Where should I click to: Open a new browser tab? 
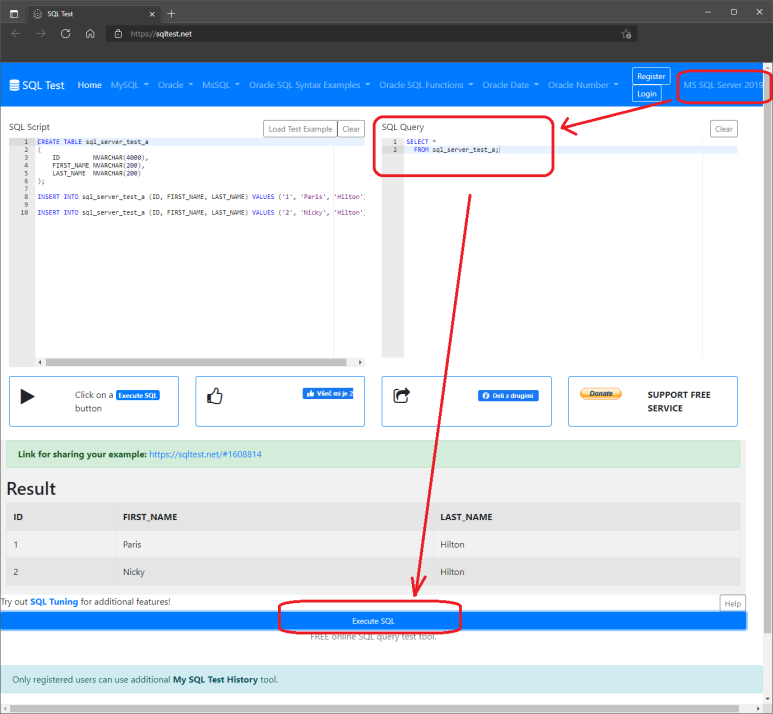click(171, 14)
